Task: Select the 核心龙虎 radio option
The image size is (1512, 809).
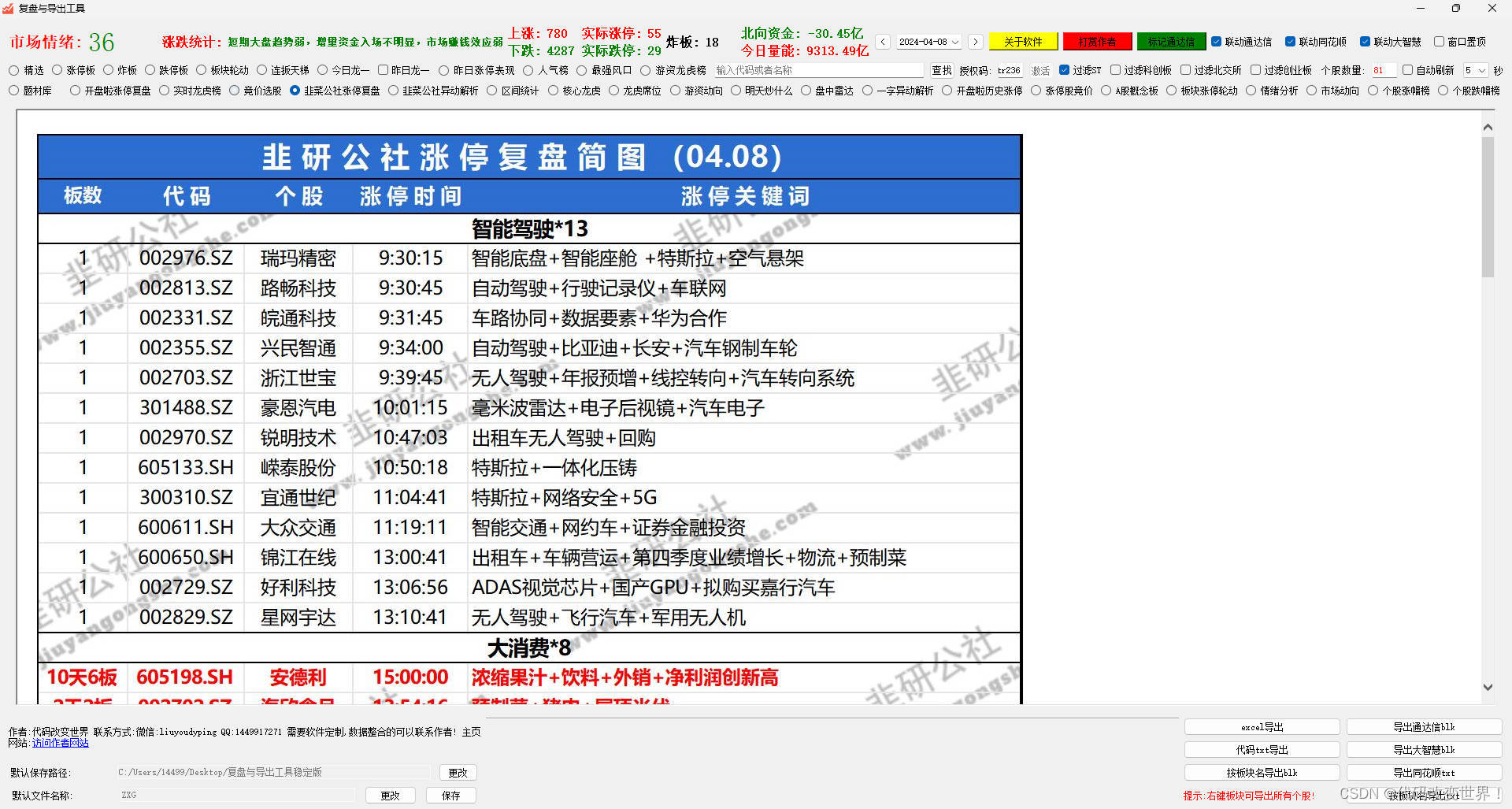Action: [x=553, y=91]
